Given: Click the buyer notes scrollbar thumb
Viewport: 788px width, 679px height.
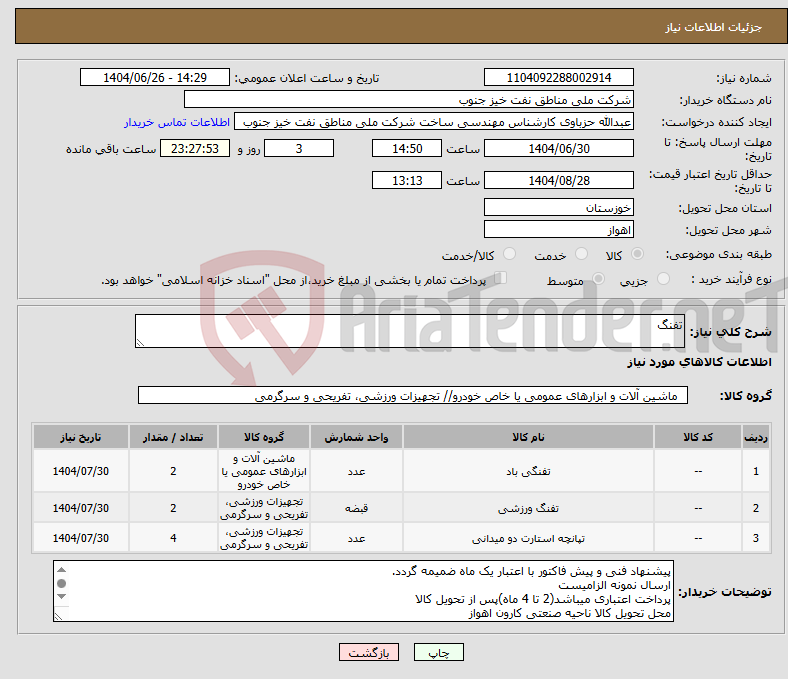Looking at the screenshot, I should click(62, 583).
